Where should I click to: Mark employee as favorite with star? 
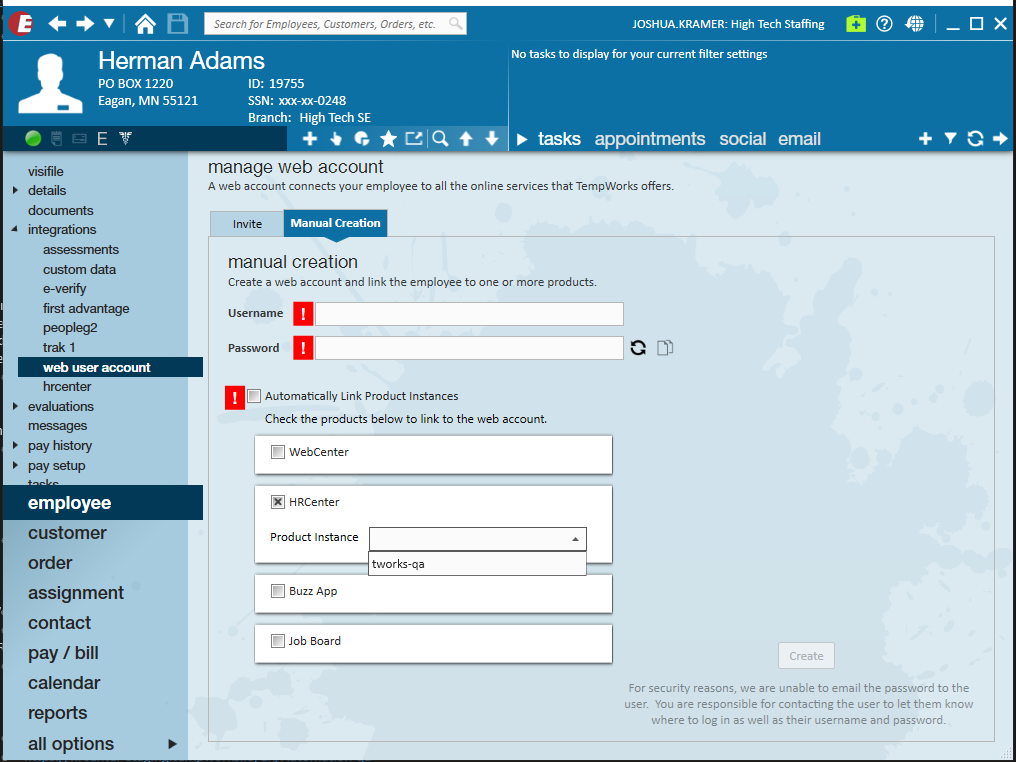[x=388, y=138]
